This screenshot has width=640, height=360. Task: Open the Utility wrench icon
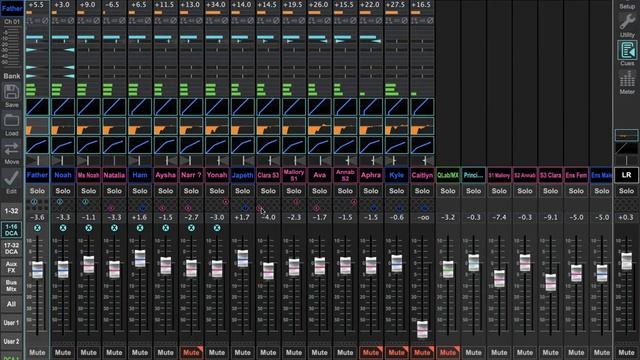point(627,21)
